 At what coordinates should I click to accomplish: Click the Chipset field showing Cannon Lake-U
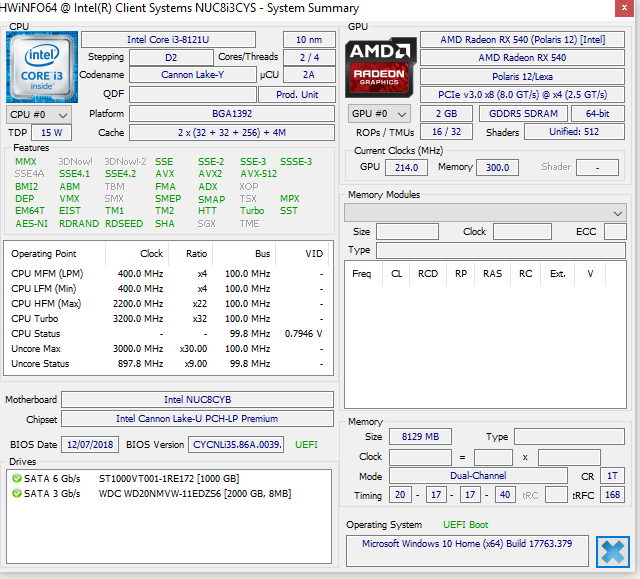click(196, 419)
